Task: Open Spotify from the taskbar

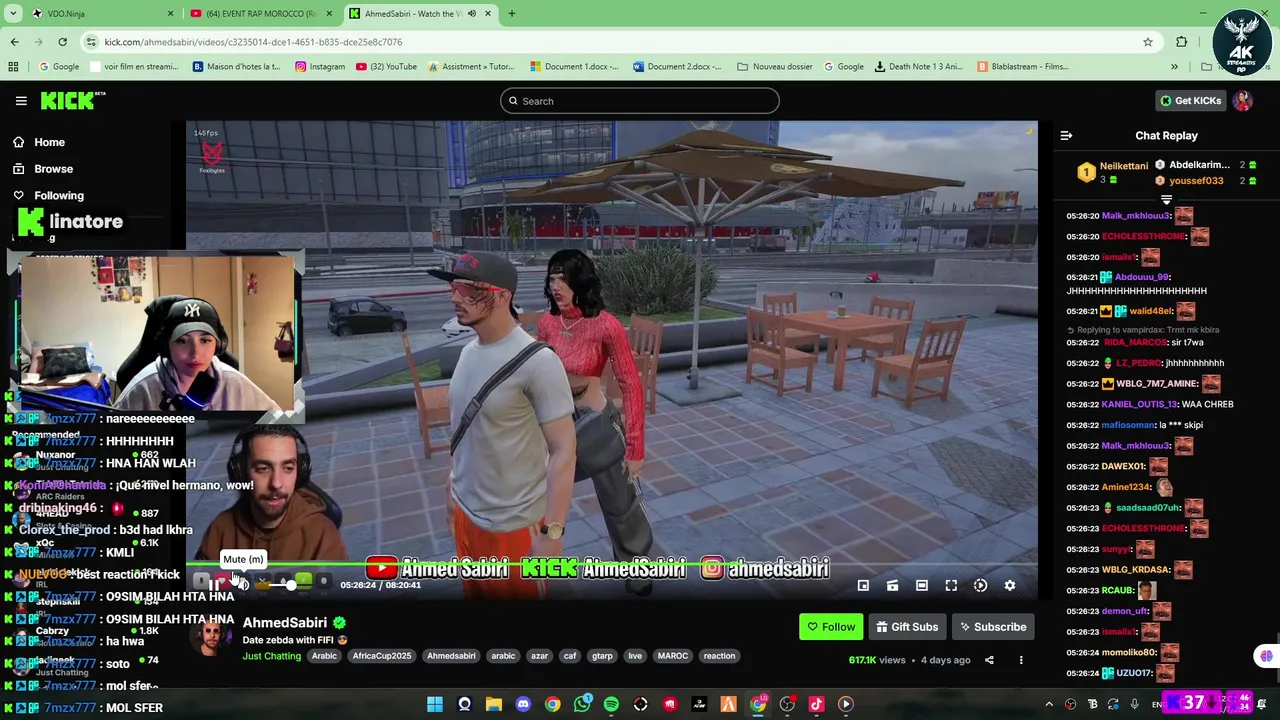Action: click(x=611, y=704)
